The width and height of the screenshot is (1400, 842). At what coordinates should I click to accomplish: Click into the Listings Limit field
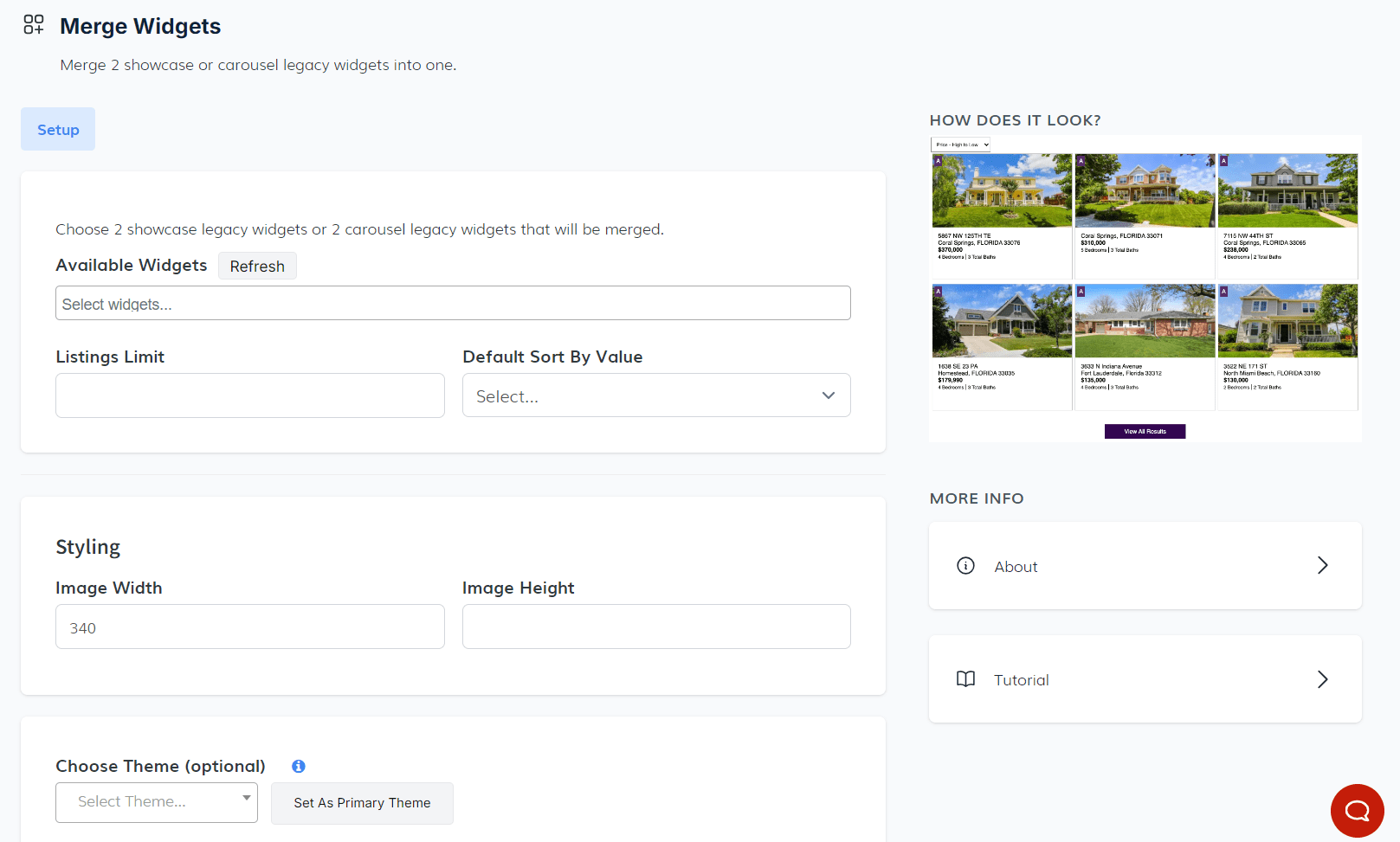250,395
